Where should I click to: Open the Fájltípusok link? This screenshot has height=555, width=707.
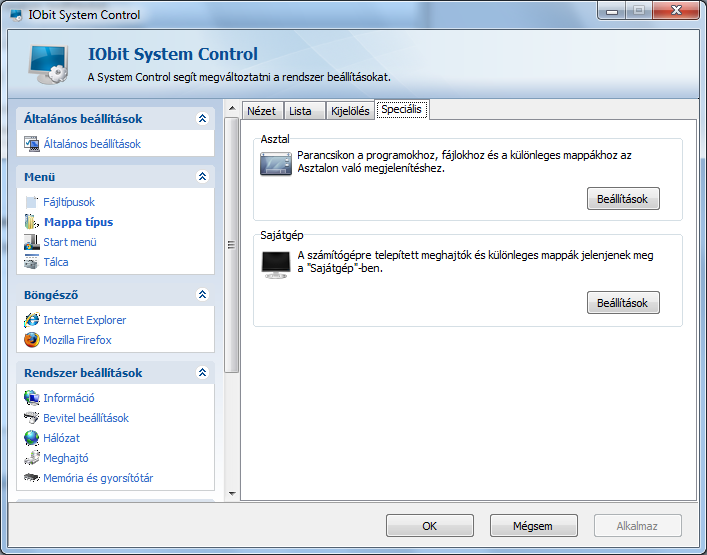(69, 202)
